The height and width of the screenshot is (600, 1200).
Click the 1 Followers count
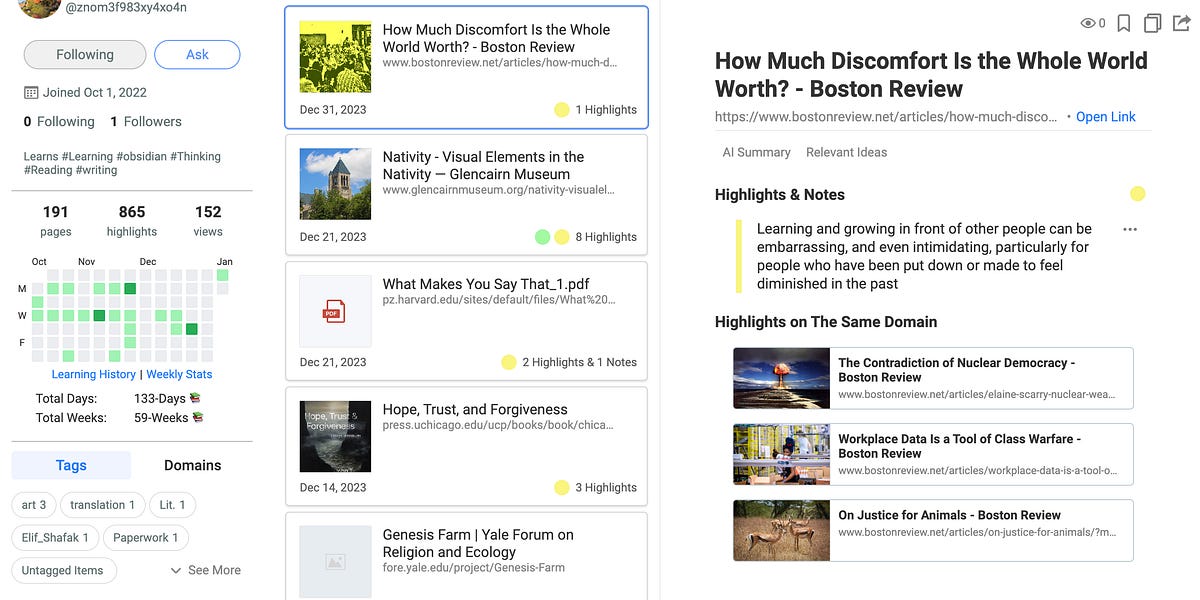point(146,122)
